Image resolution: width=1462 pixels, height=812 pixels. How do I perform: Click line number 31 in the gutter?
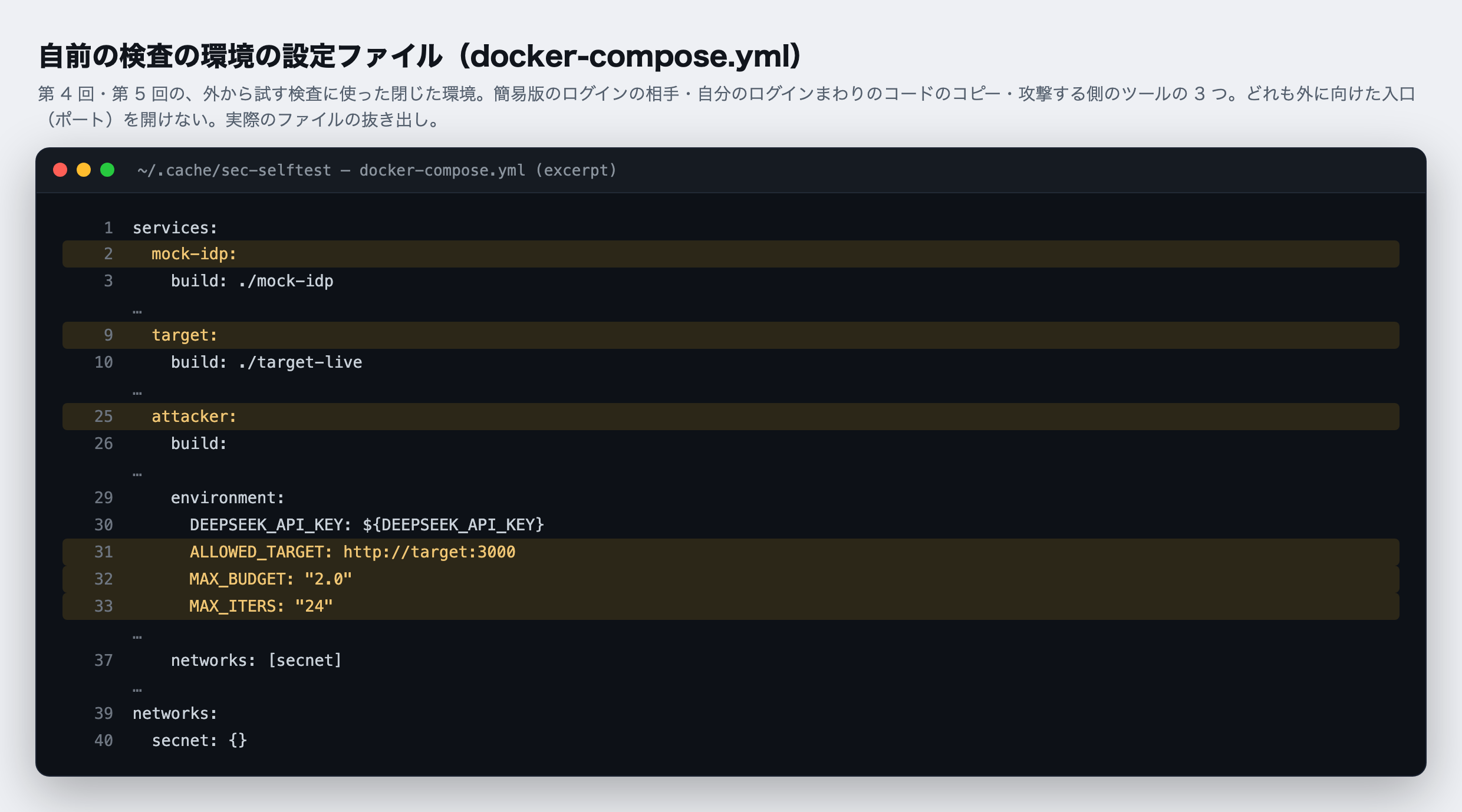tap(104, 552)
